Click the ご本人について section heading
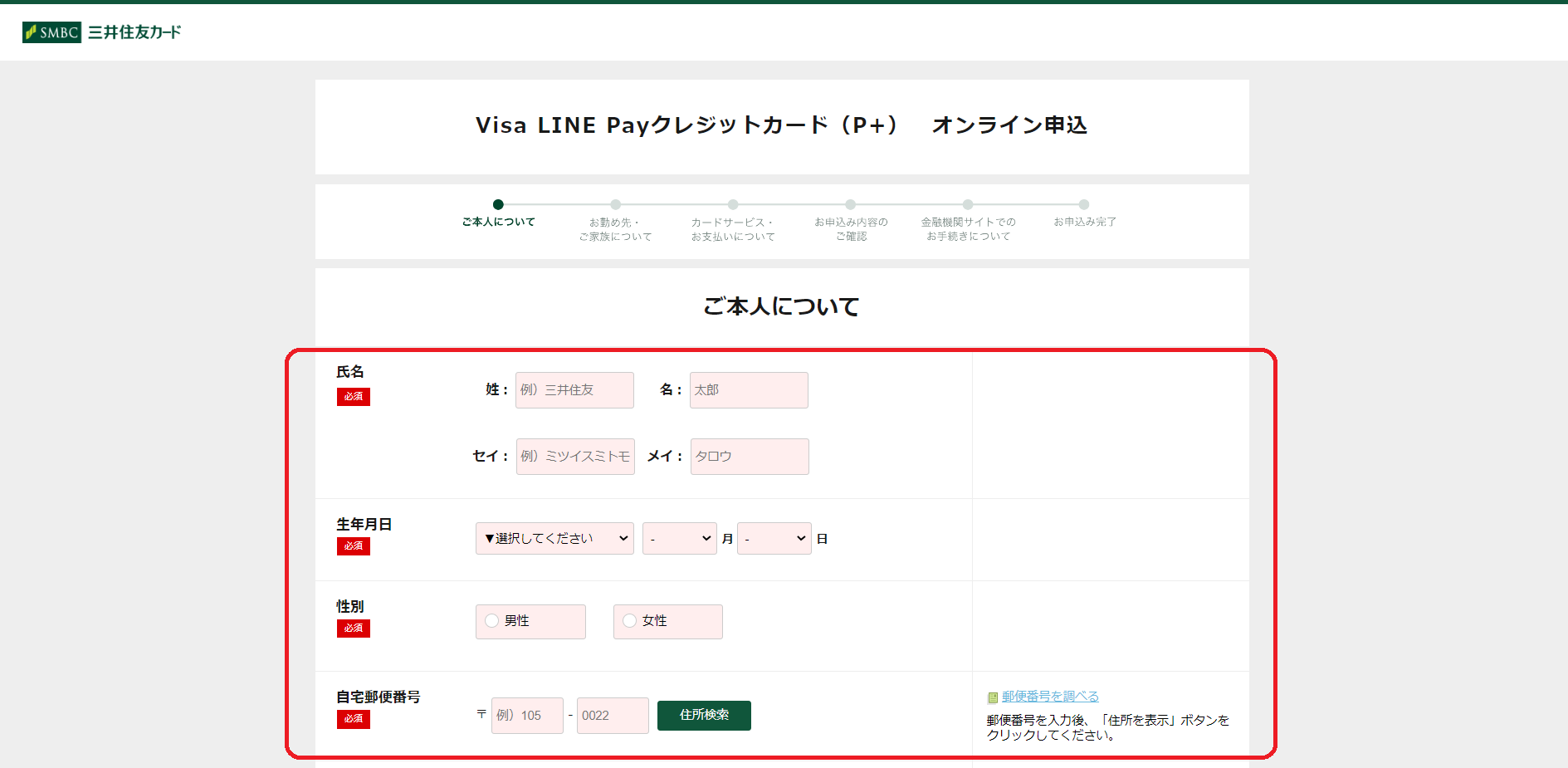Screen dimensions: 1568x768 781,306
